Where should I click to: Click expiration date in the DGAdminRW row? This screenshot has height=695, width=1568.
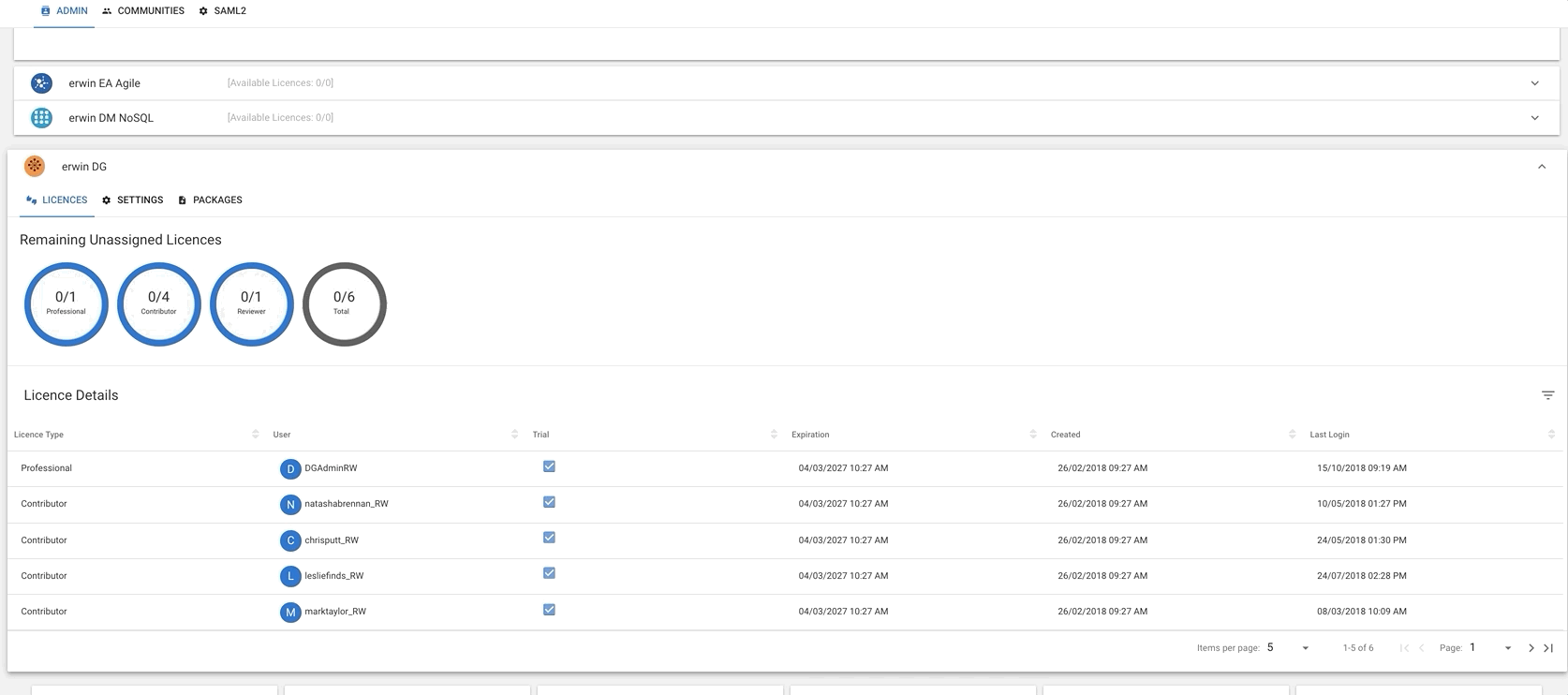coord(843,468)
